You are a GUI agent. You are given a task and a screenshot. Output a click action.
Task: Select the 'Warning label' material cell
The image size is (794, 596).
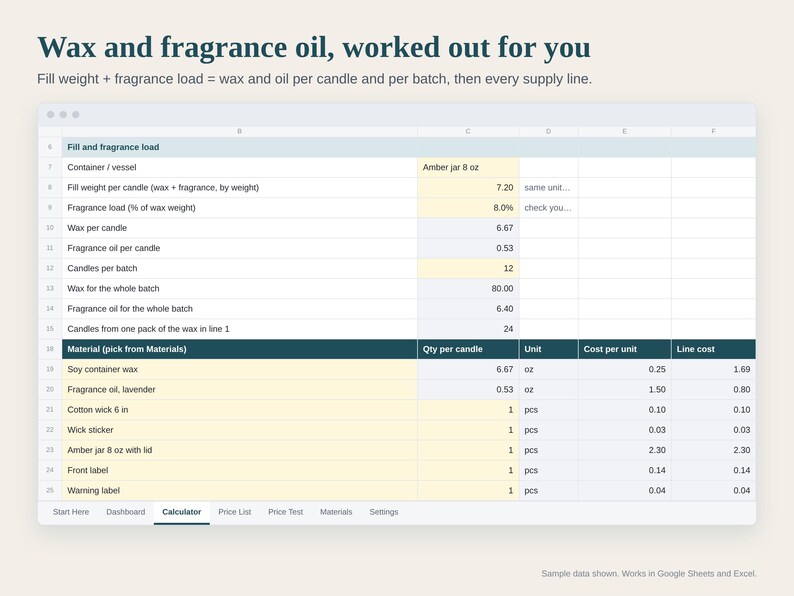[x=240, y=491]
